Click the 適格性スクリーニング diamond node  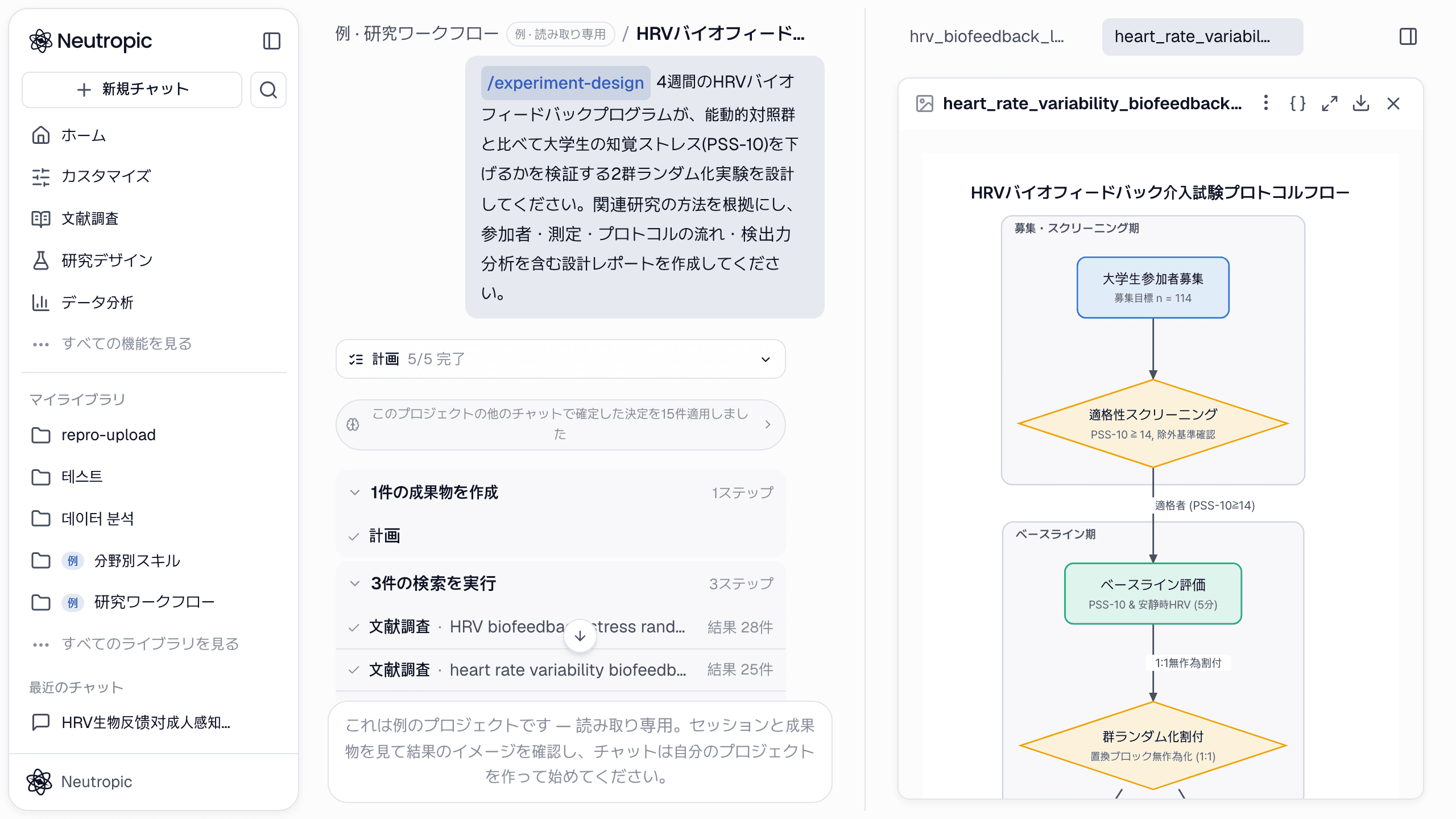click(x=1153, y=424)
